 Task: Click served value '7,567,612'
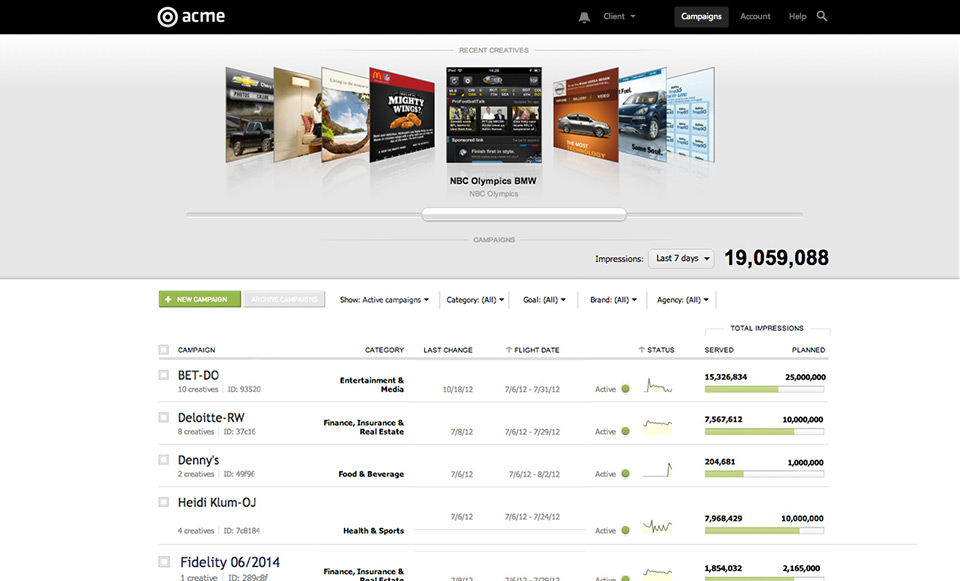coord(723,419)
